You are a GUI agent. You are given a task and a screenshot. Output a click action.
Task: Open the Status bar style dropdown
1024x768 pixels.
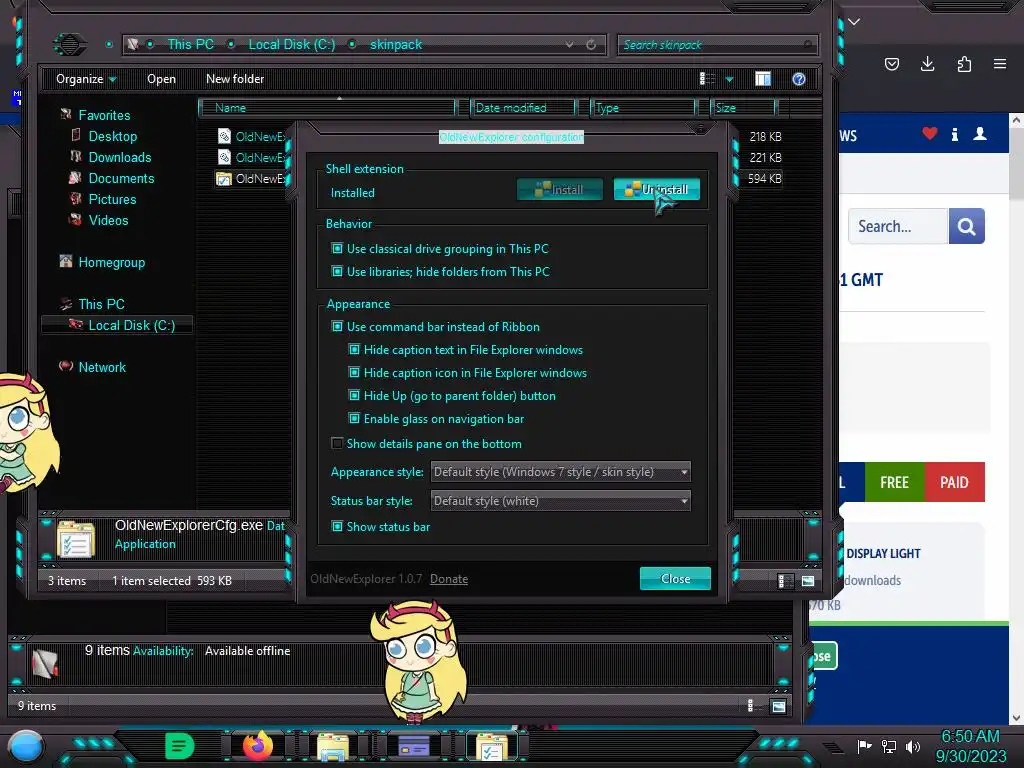pyautogui.click(x=560, y=501)
